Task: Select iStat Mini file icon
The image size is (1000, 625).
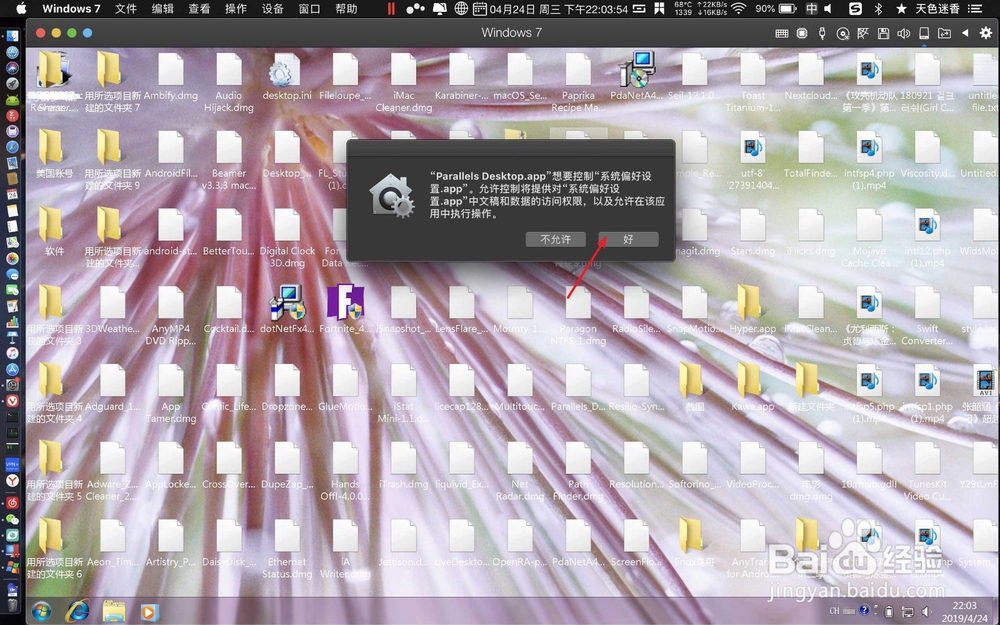Action: coord(403,394)
